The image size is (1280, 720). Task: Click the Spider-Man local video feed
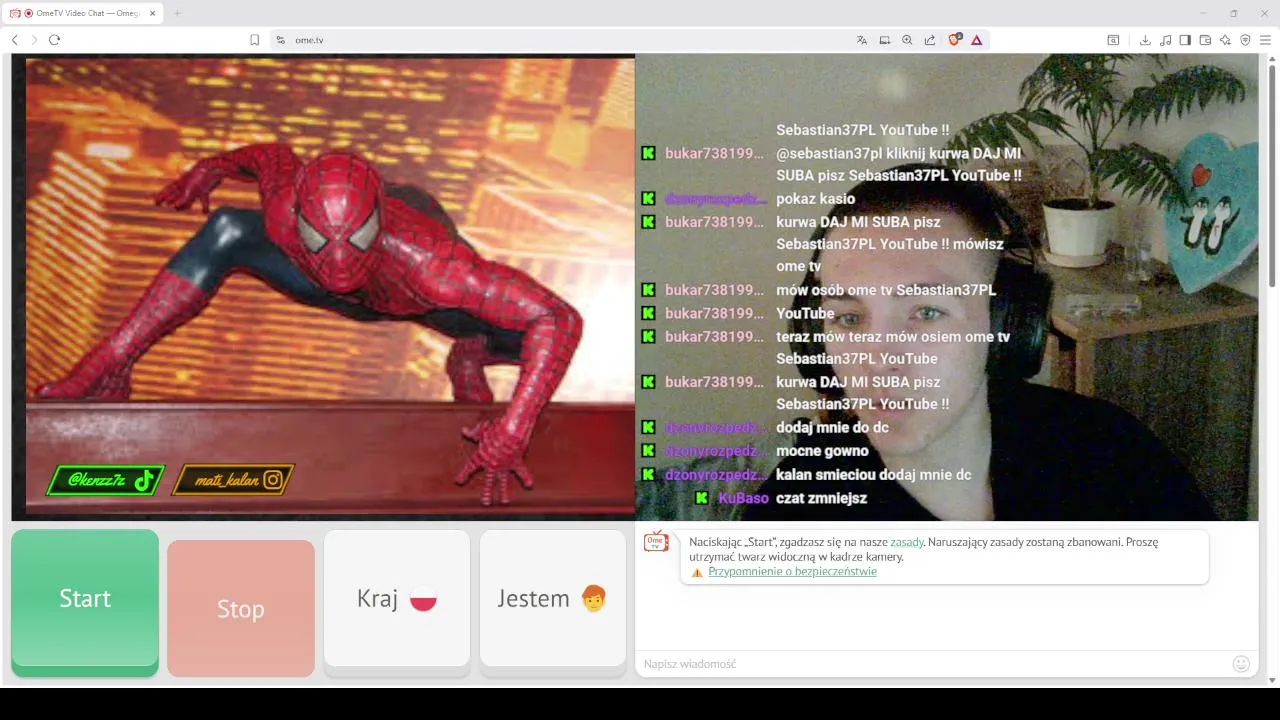pyautogui.click(x=323, y=287)
